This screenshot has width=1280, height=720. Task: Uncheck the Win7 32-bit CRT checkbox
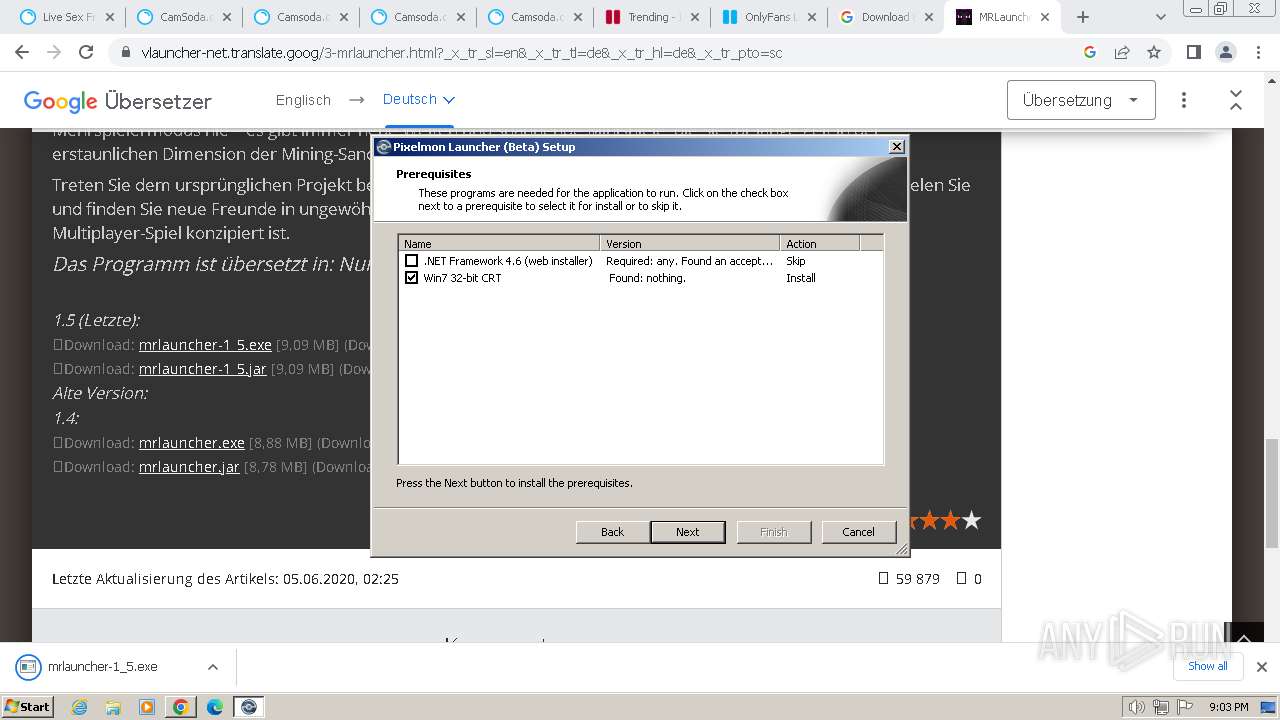pyautogui.click(x=411, y=278)
